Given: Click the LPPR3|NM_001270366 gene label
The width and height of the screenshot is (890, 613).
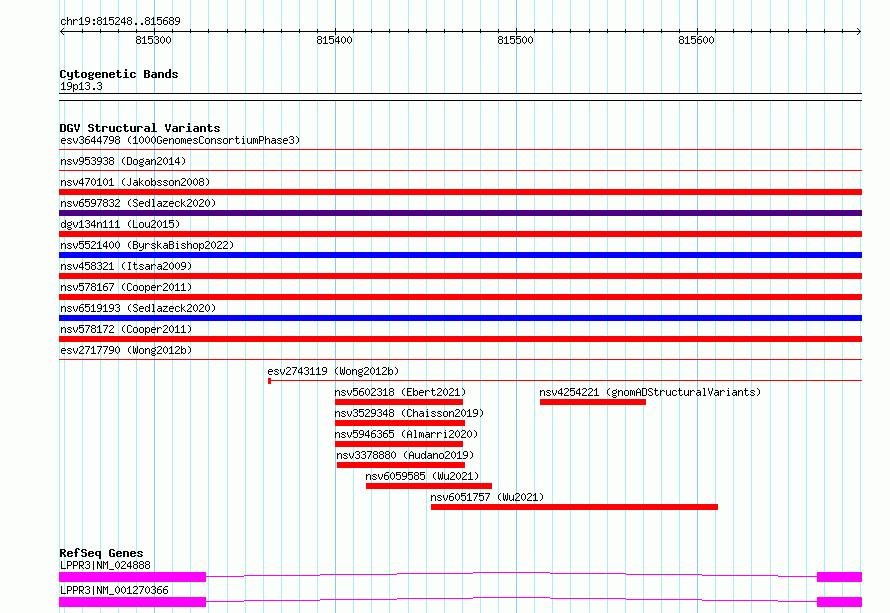Looking at the screenshot, I should tap(114, 590).
